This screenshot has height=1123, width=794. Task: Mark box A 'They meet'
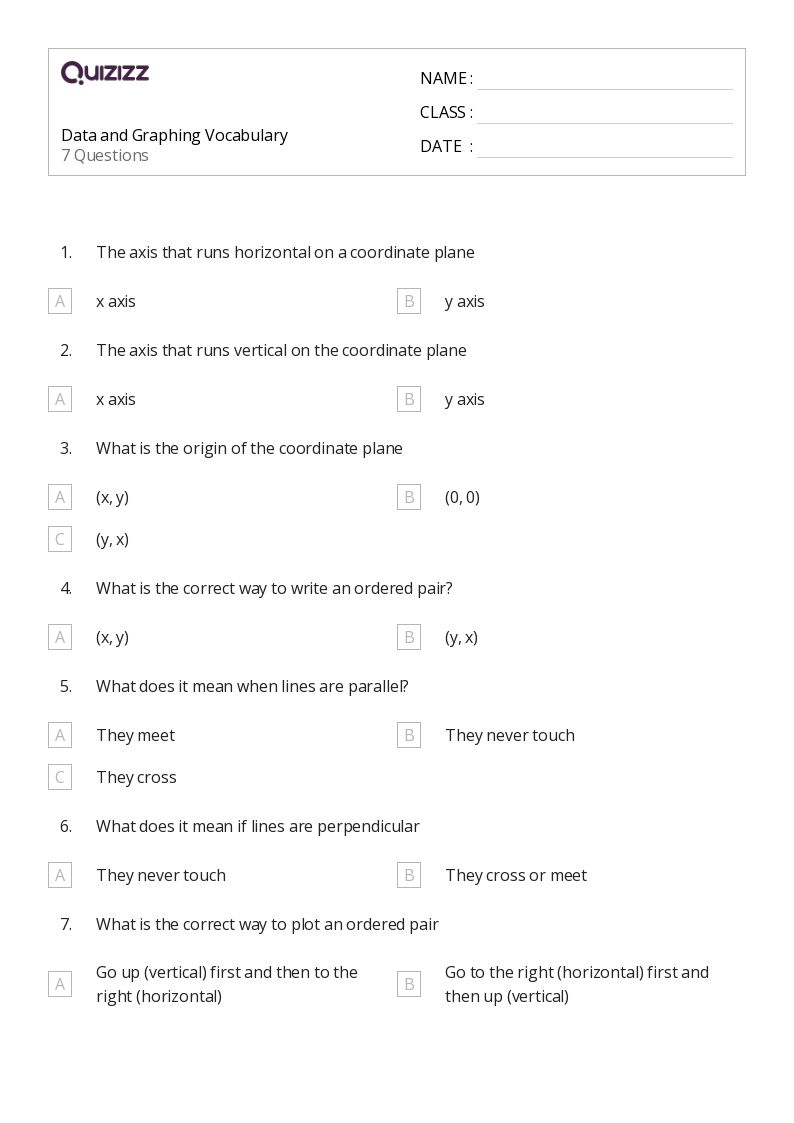[x=60, y=735]
